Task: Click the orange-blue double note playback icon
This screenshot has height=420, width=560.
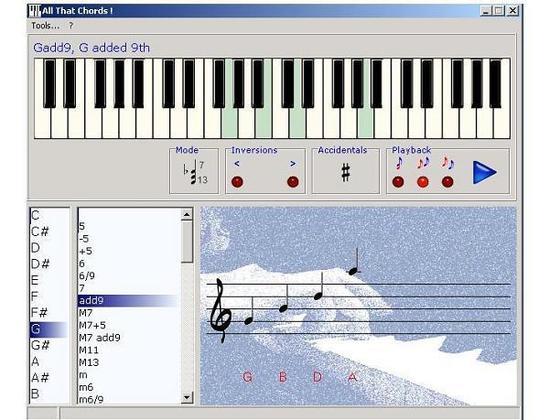Action: click(x=423, y=163)
